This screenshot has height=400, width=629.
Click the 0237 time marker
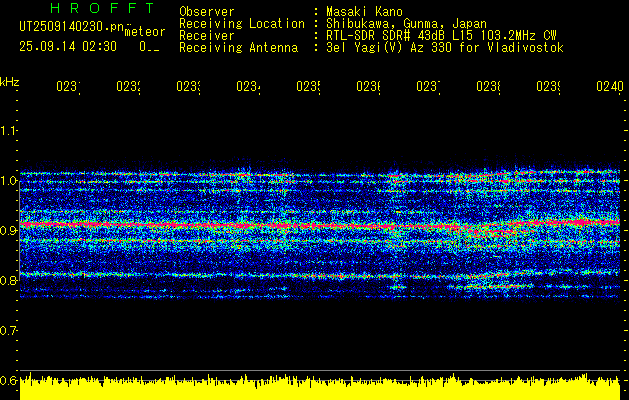(428, 86)
